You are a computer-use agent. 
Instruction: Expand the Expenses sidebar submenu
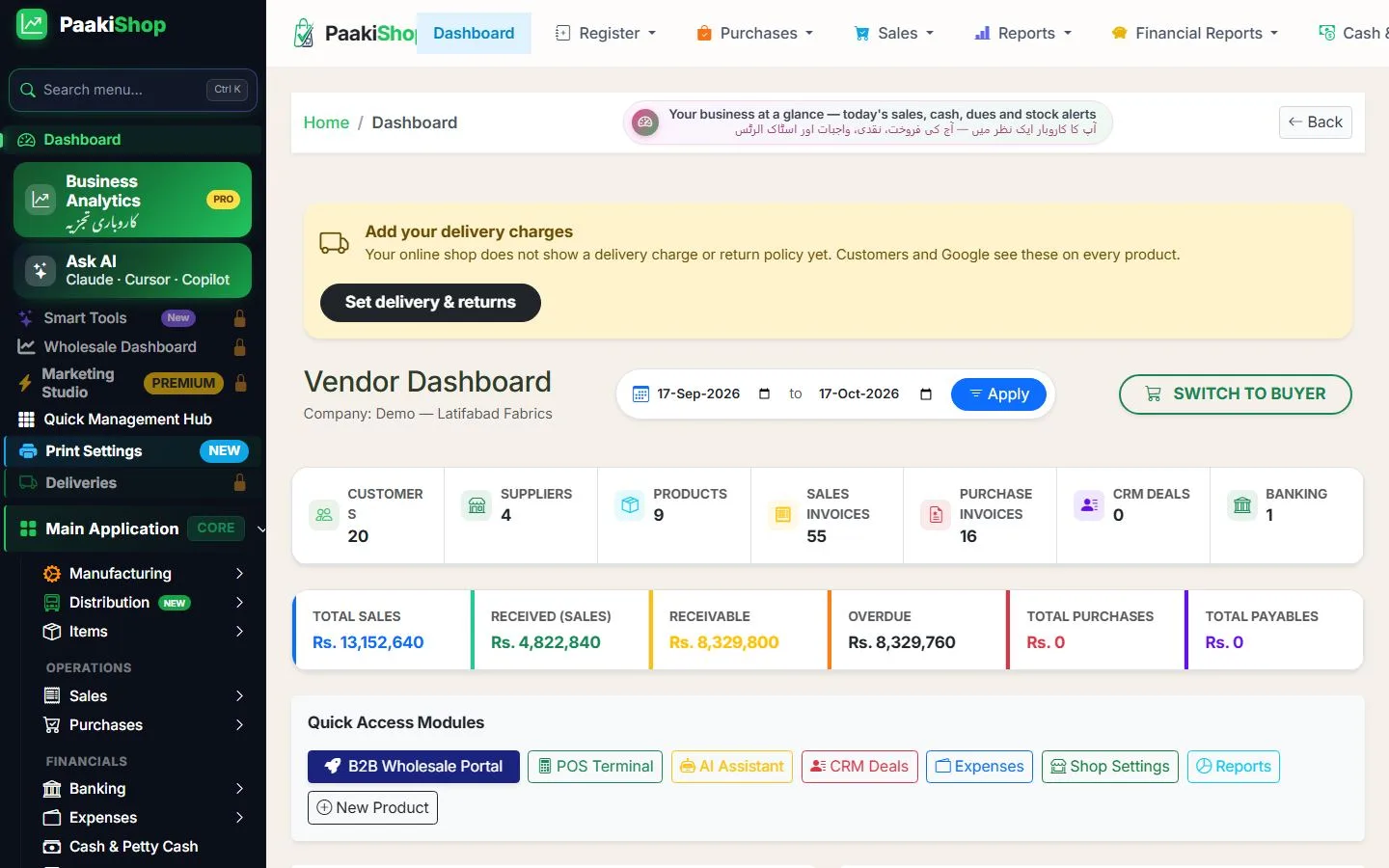click(x=239, y=818)
